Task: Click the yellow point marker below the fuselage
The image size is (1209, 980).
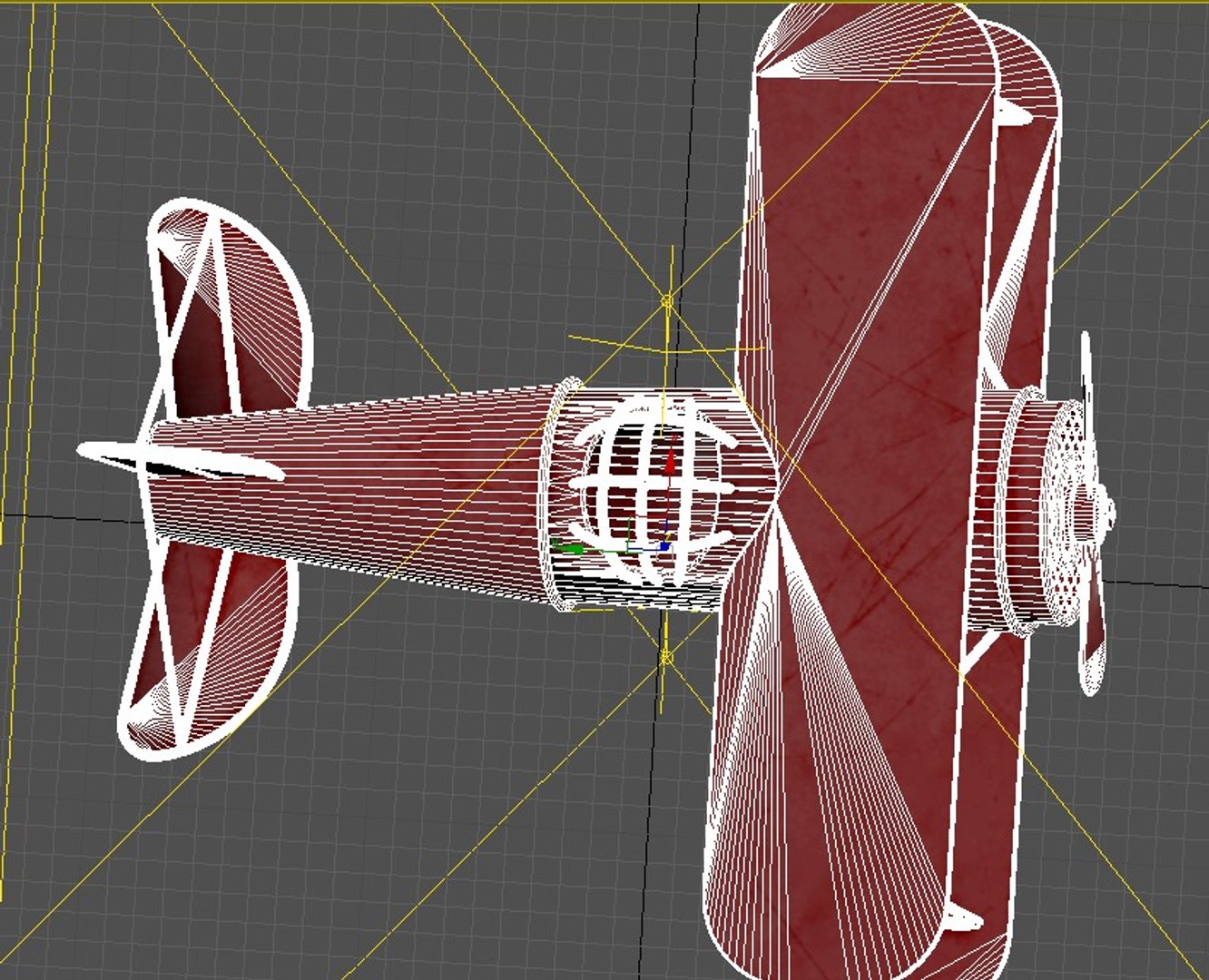Action: coord(666,656)
